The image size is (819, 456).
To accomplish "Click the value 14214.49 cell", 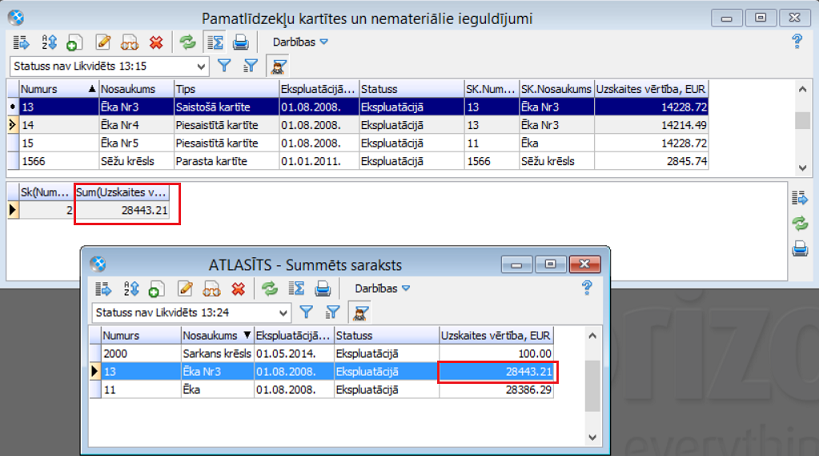I will [651, 125].
